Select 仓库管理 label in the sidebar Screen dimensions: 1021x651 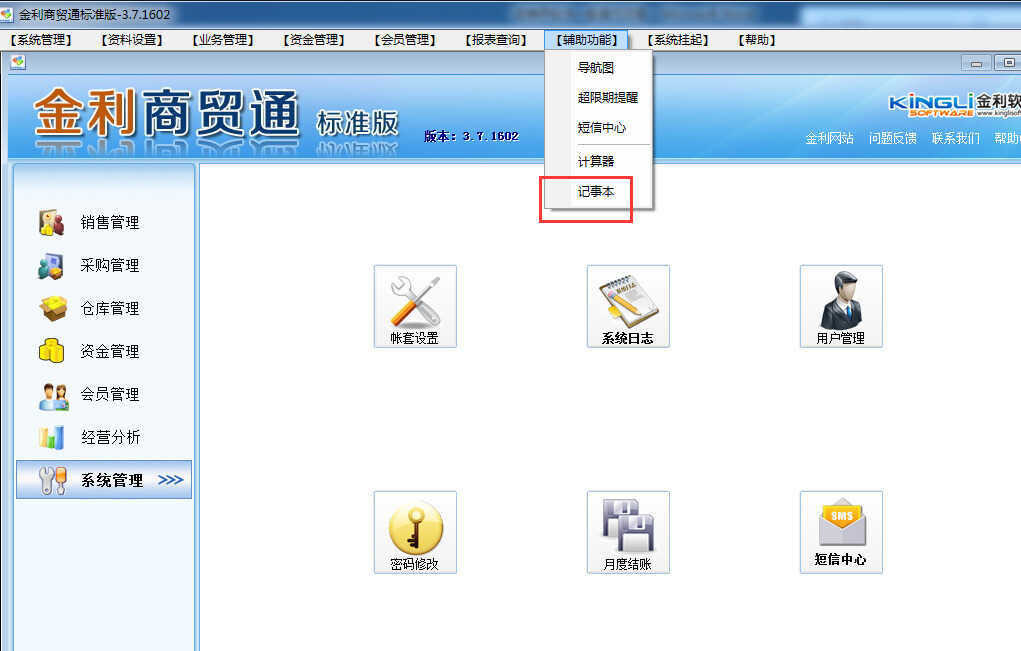(110, 309)
